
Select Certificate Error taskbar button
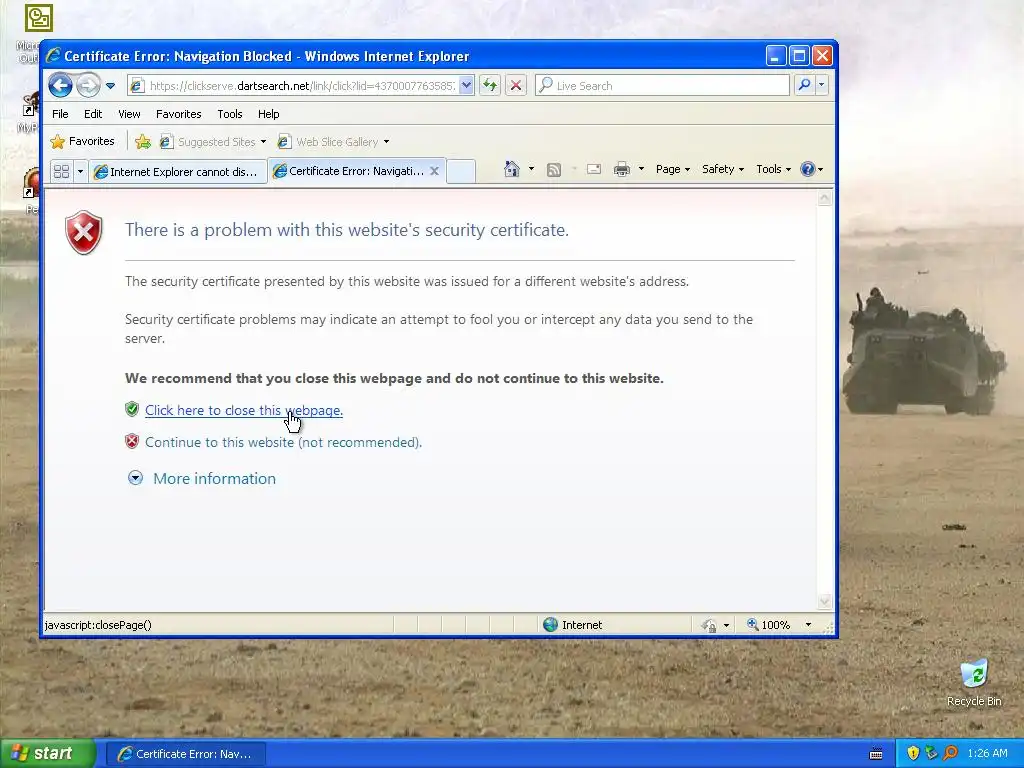coord(186,754)
